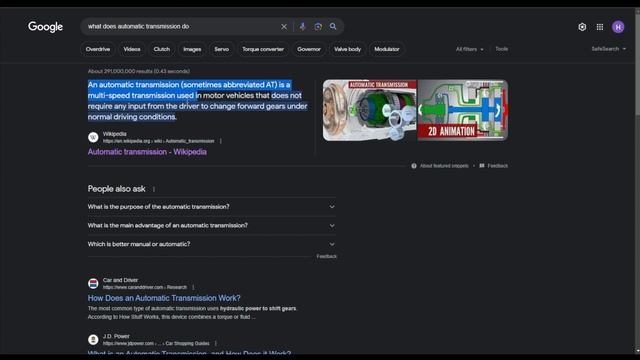Open search by image camera icon
The width and height of the screenshot is (640, 360).
(x=318, y=27)
